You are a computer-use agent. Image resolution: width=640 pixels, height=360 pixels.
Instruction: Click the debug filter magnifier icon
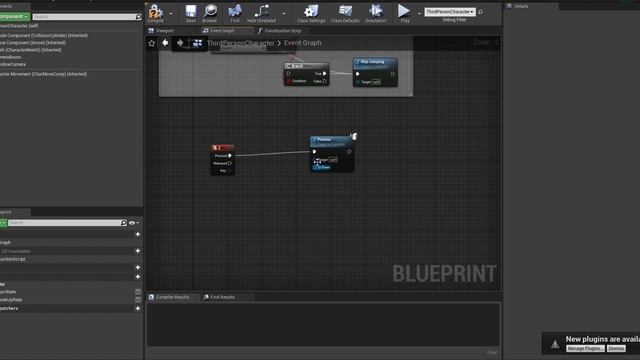click(480, 12)
